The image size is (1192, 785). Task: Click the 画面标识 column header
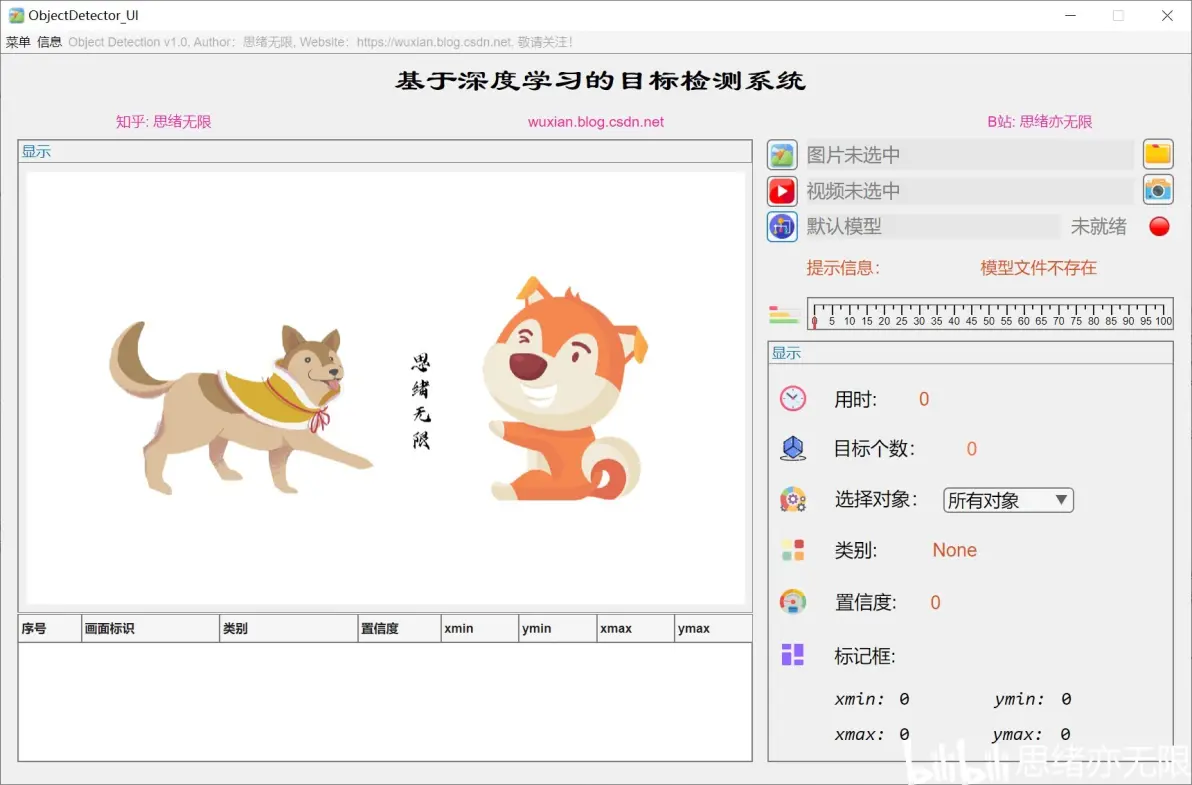[x=151, y=628]
